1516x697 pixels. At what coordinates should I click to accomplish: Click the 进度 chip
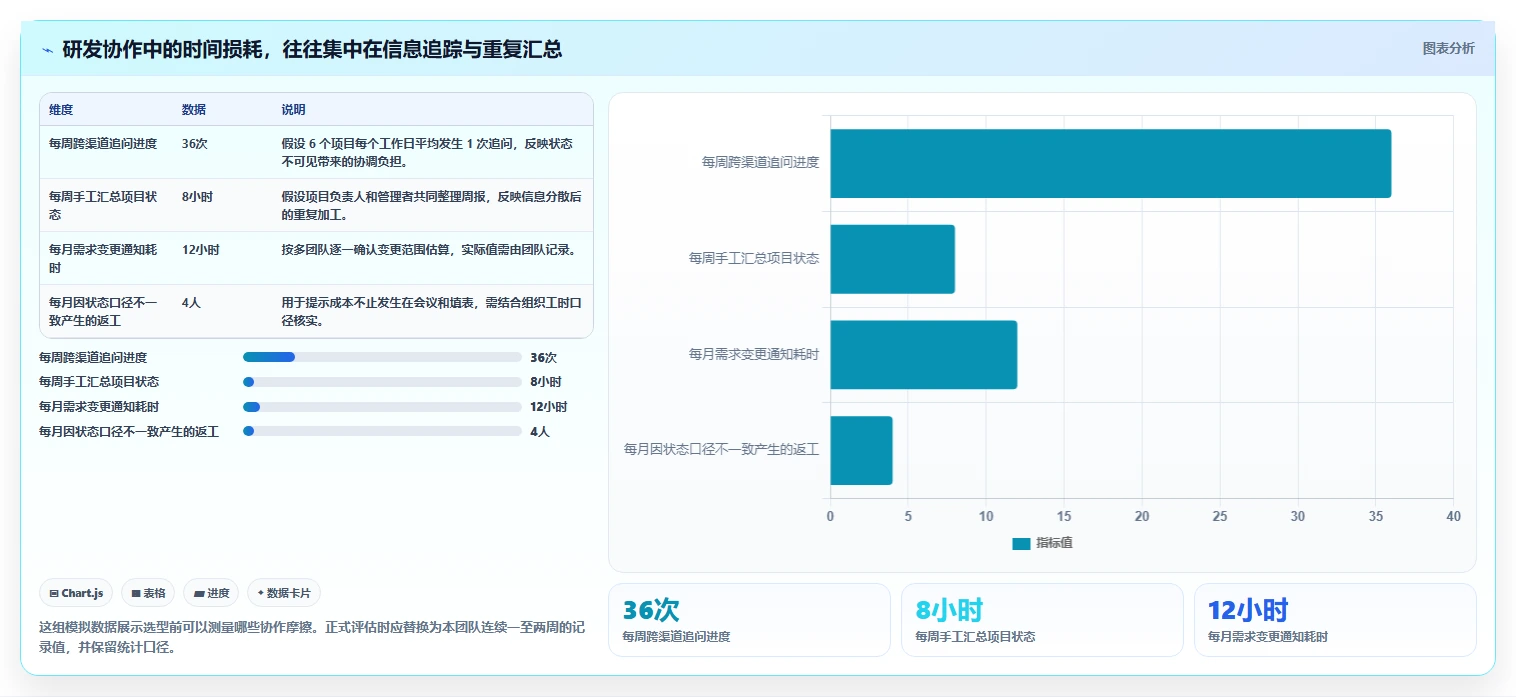pos(211,593)
